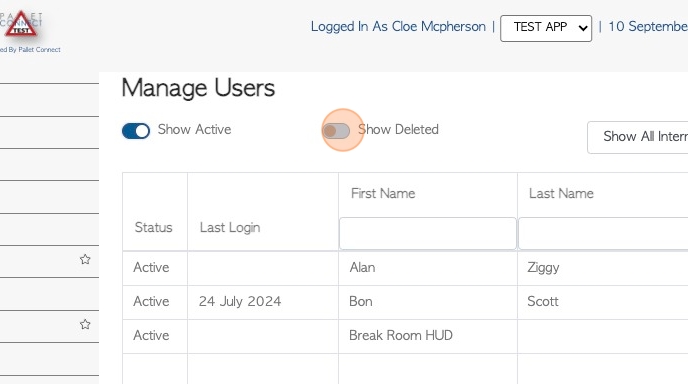Toggle the Show Deleted switch
Image resolution: width=688 pixels, height=384 pixels.
click(336, 131)
